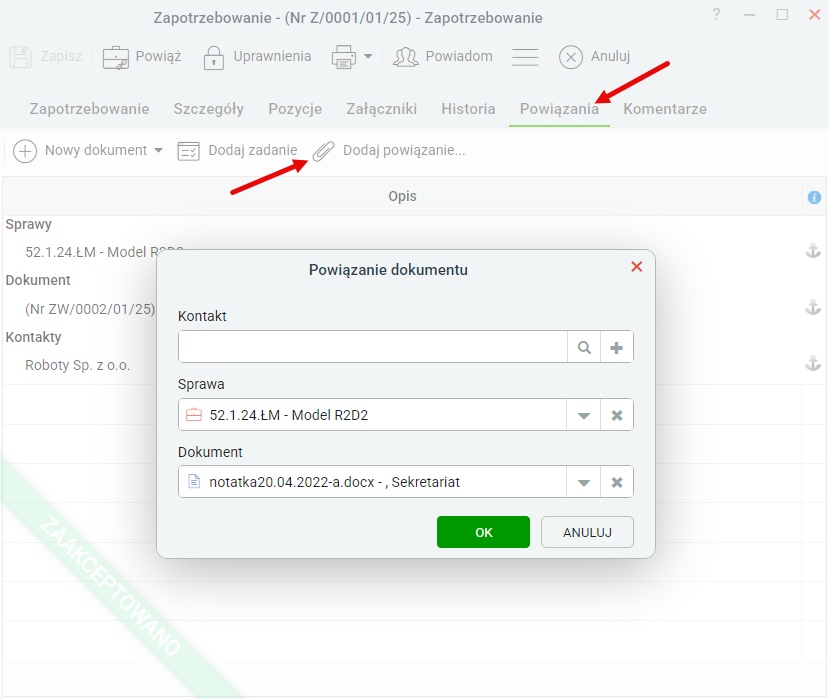The width and height of the screenshot is (829, 699).
Task: Click the Nowy dokument plus icon
Action: (25, 151)
